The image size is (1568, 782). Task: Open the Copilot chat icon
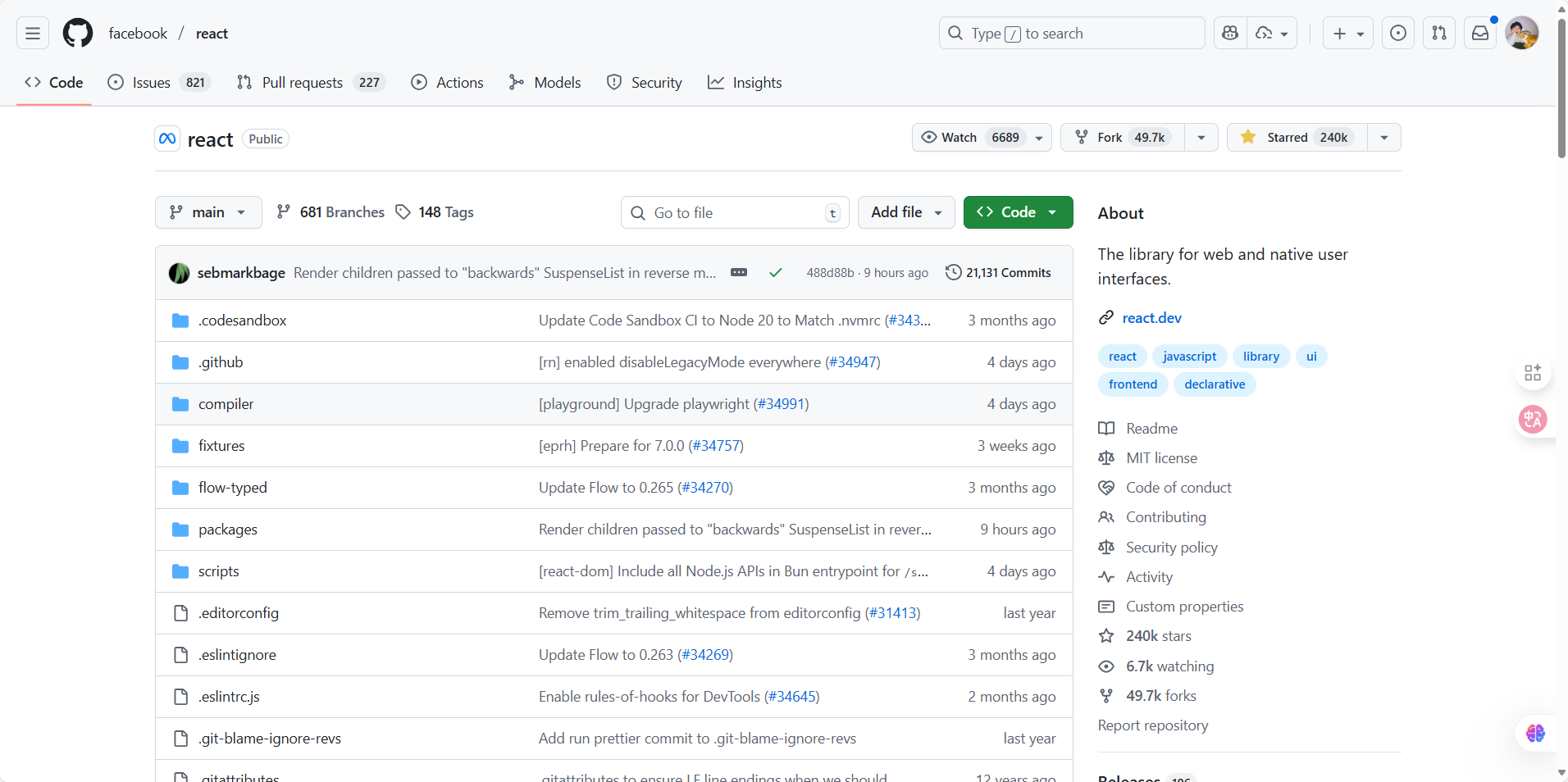pyautogui.click(x=1230, y=34)
